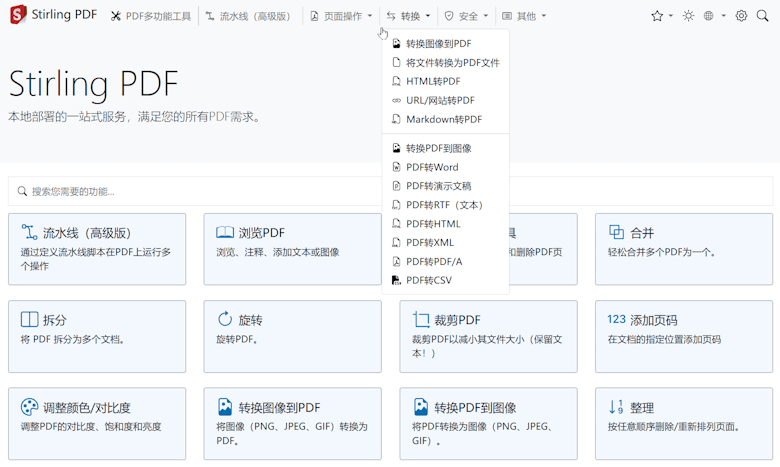Click description 在文档的指定位置添加页码

664,340
